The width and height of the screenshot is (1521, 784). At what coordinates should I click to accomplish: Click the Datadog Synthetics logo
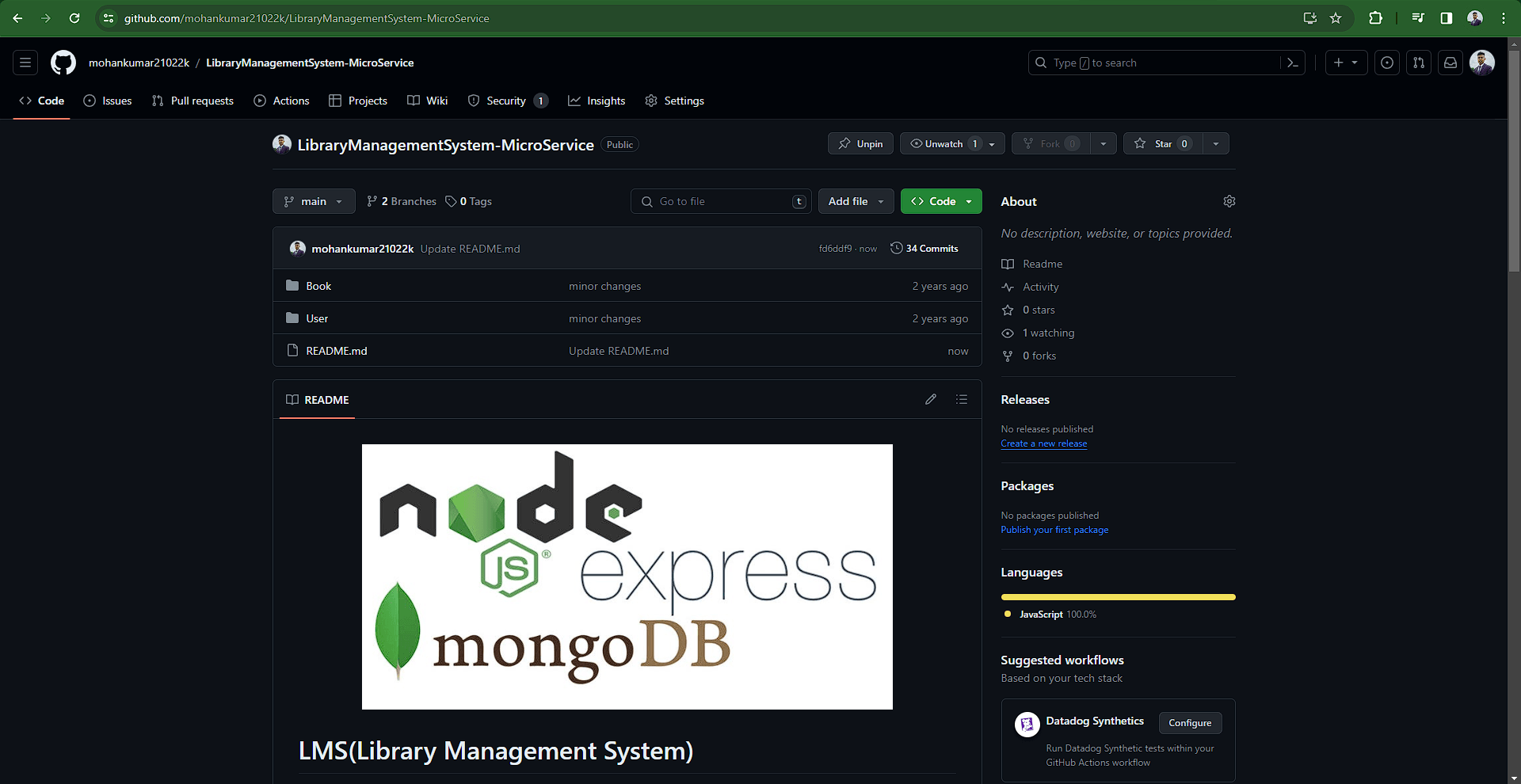(x=1027, y=724)
